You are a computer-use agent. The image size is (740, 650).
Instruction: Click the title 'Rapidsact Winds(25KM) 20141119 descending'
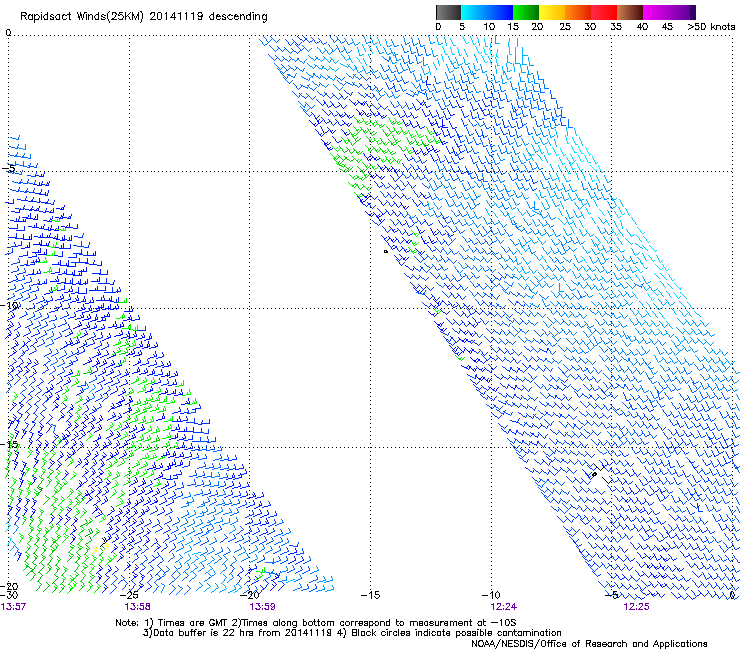pos(143,17)
